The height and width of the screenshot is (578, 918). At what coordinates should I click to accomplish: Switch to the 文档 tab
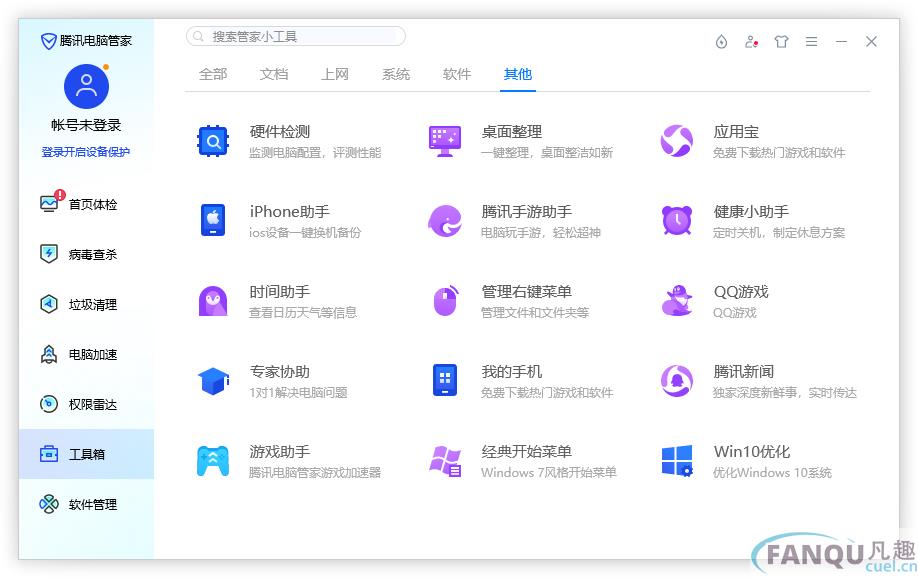coord(274,74)
